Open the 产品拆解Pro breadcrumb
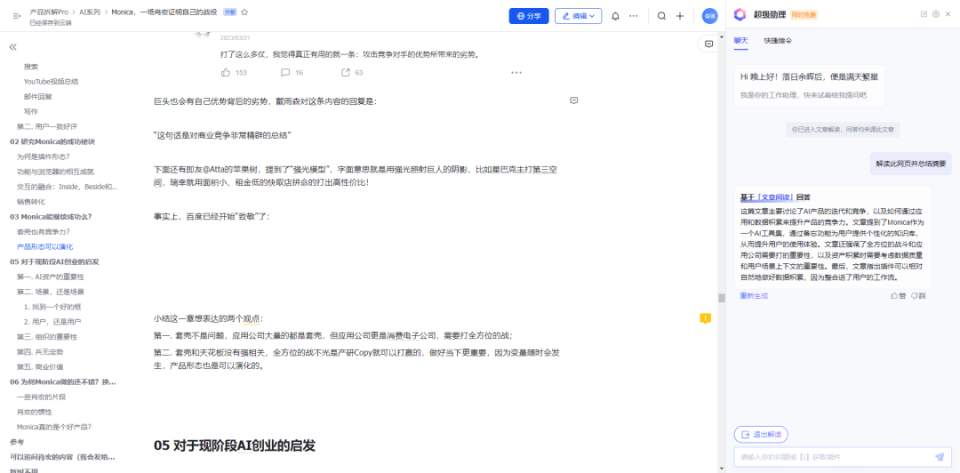This screenshot has width=960, height=473. pyautogui.click(x=49, y=12)
